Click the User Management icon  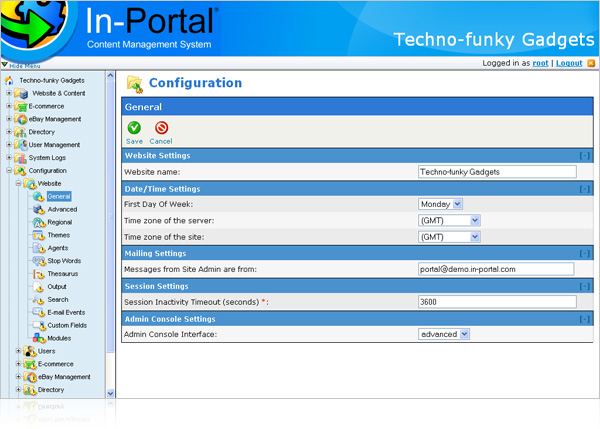coord(21,145)
